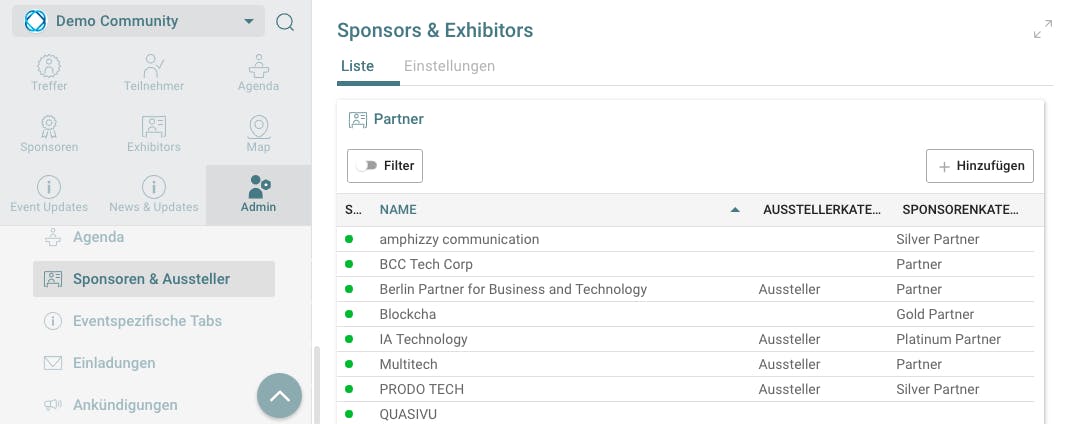The width and height of the screenshot is (1070, 424).
Task: Go to Teilnehmer section icon
Action: coord(154,67)
